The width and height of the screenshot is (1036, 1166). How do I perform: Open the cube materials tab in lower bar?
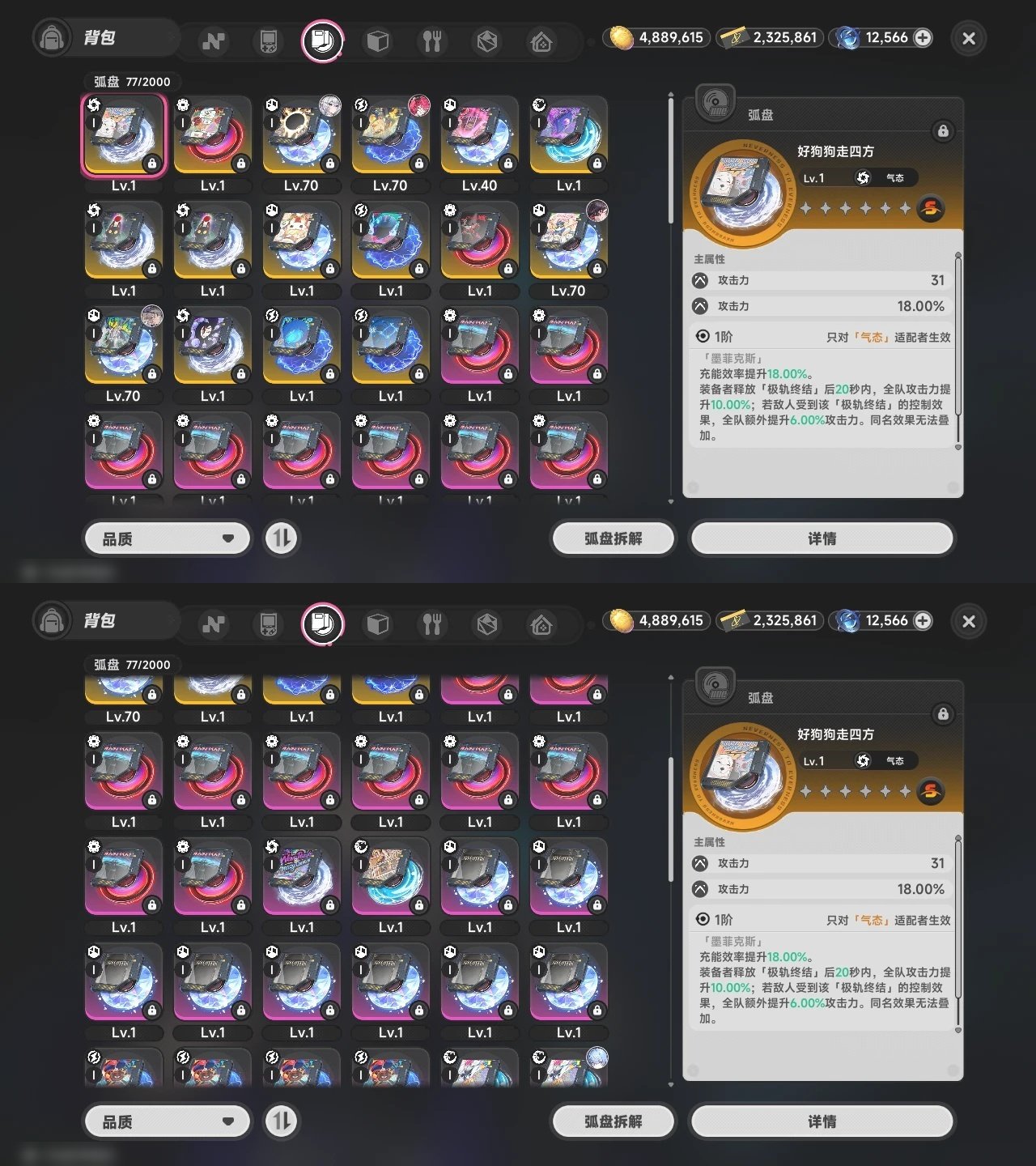coord(377,623)
